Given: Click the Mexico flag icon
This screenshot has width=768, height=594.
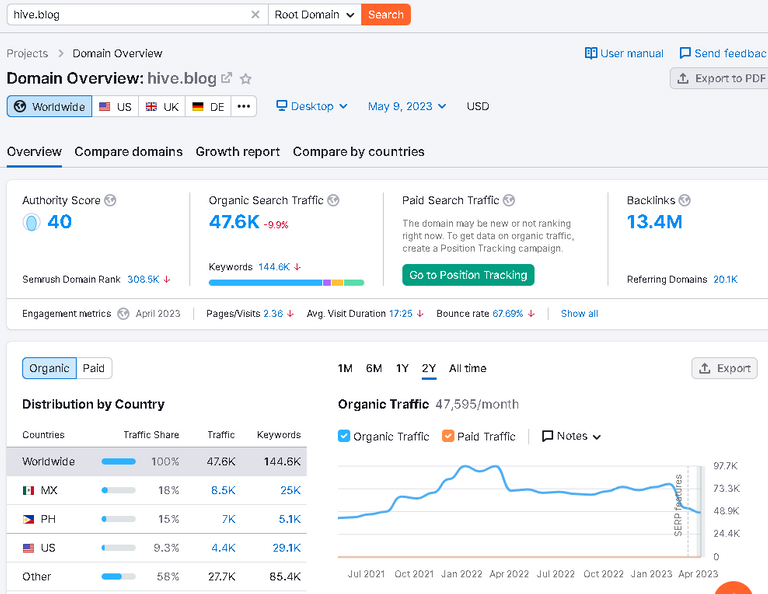Looking at the screenshot, I should tap(28, 490).
